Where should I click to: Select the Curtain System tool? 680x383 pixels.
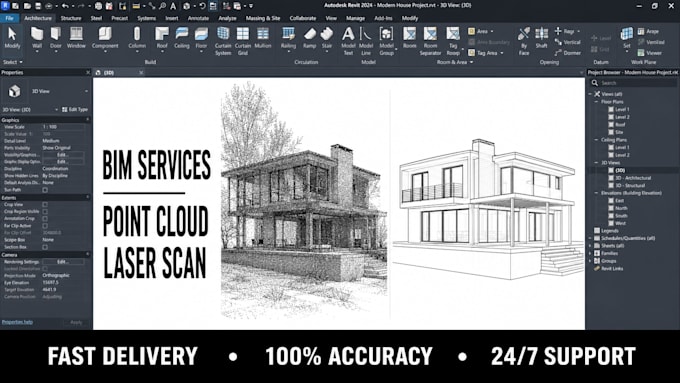pyautogui.click(x=223, y=41)
